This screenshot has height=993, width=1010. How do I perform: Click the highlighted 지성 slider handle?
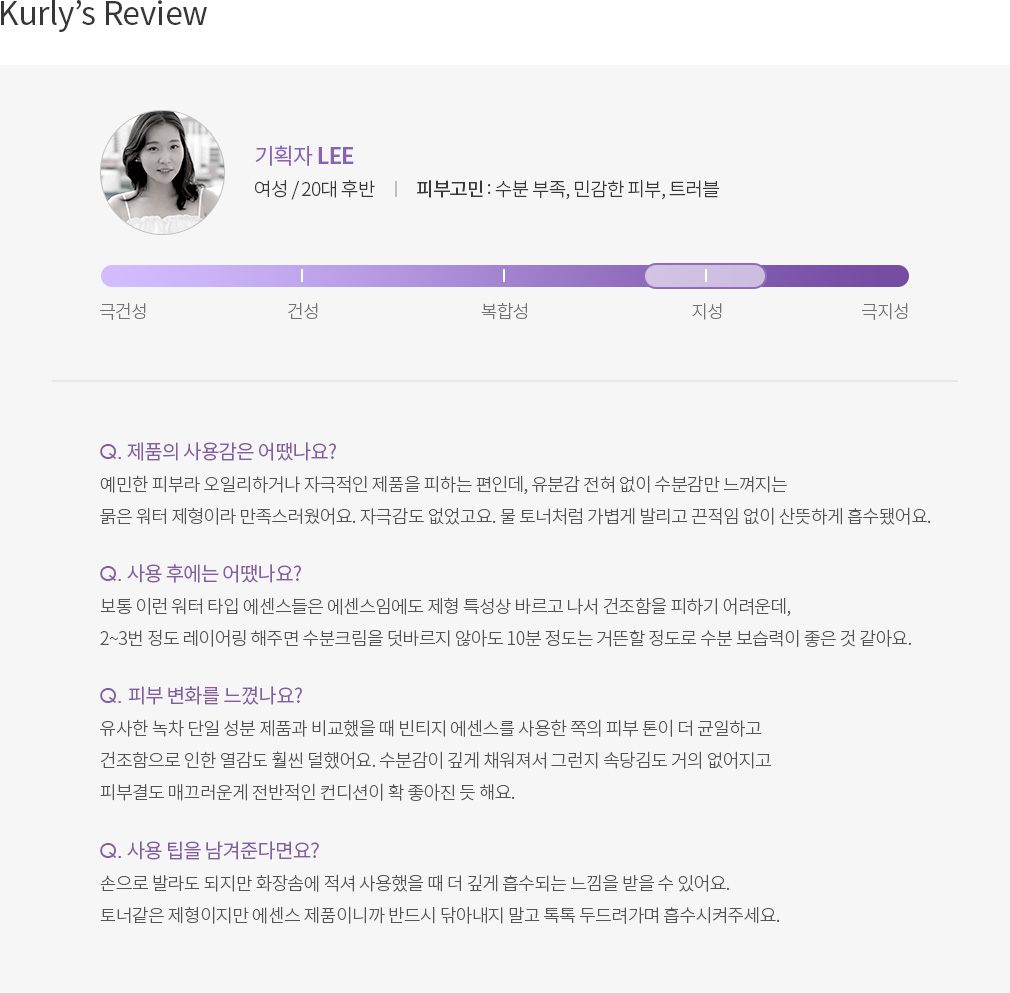pos(705,276)
